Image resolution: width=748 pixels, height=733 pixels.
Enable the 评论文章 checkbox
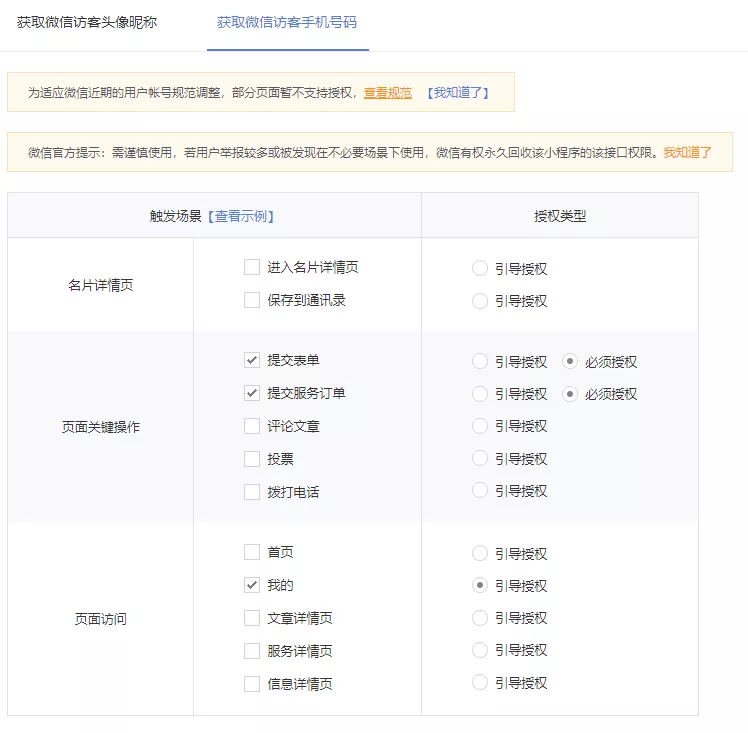coord(252,426)
